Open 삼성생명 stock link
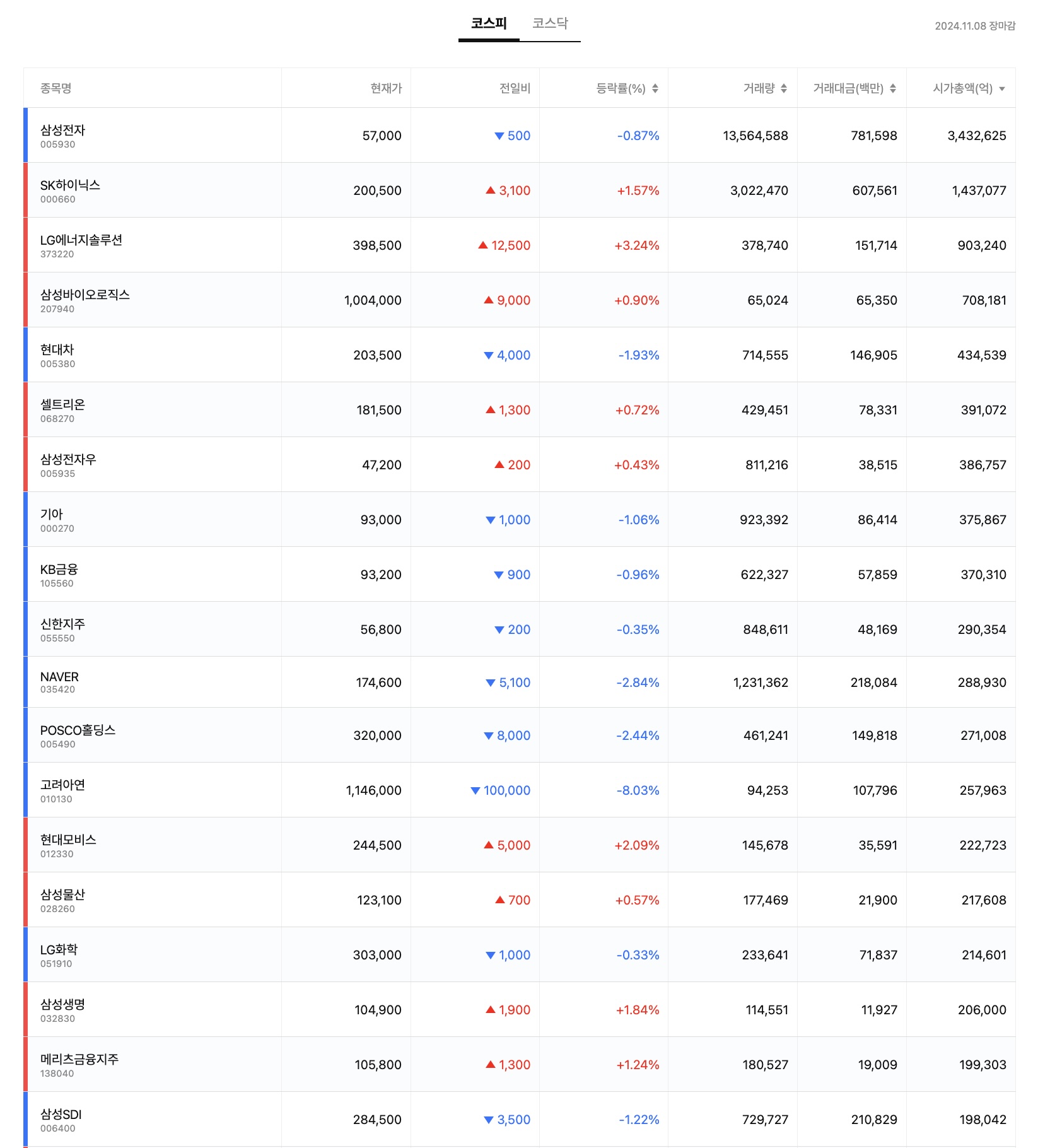Screen dimensions: 1038x1148 (62, 1004)
